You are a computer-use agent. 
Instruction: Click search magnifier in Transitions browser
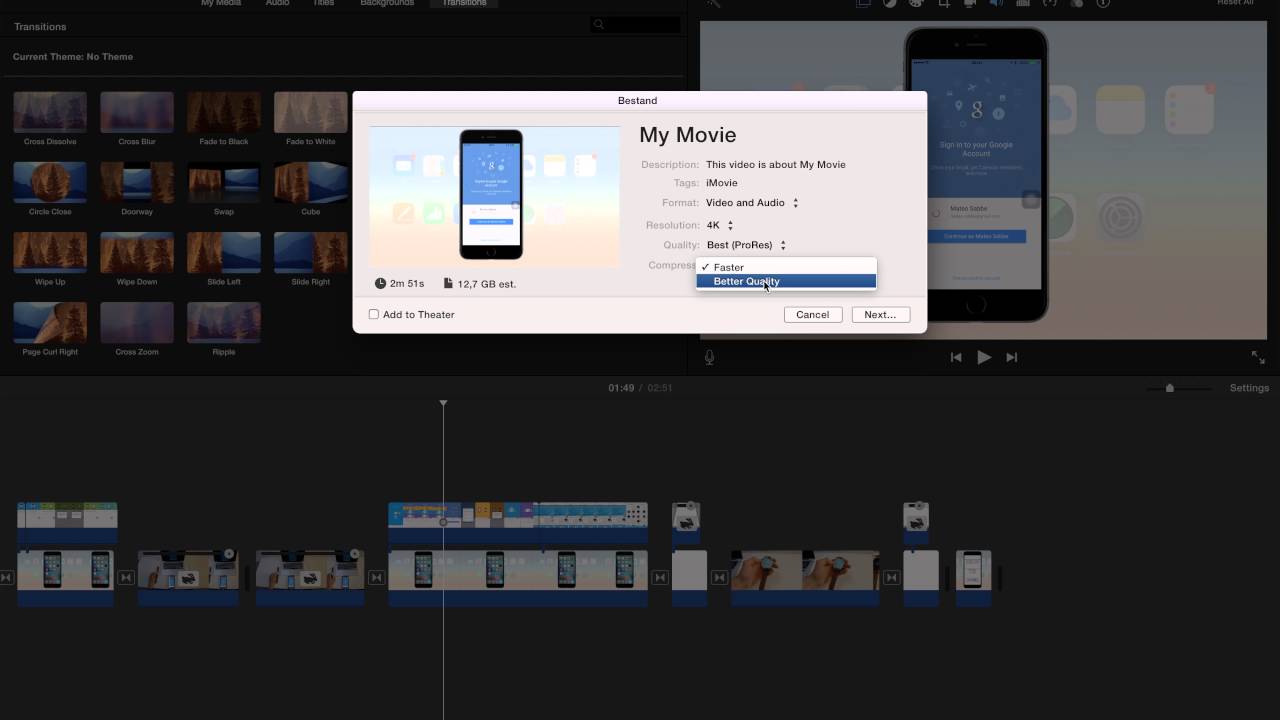[x=599, y=25]
